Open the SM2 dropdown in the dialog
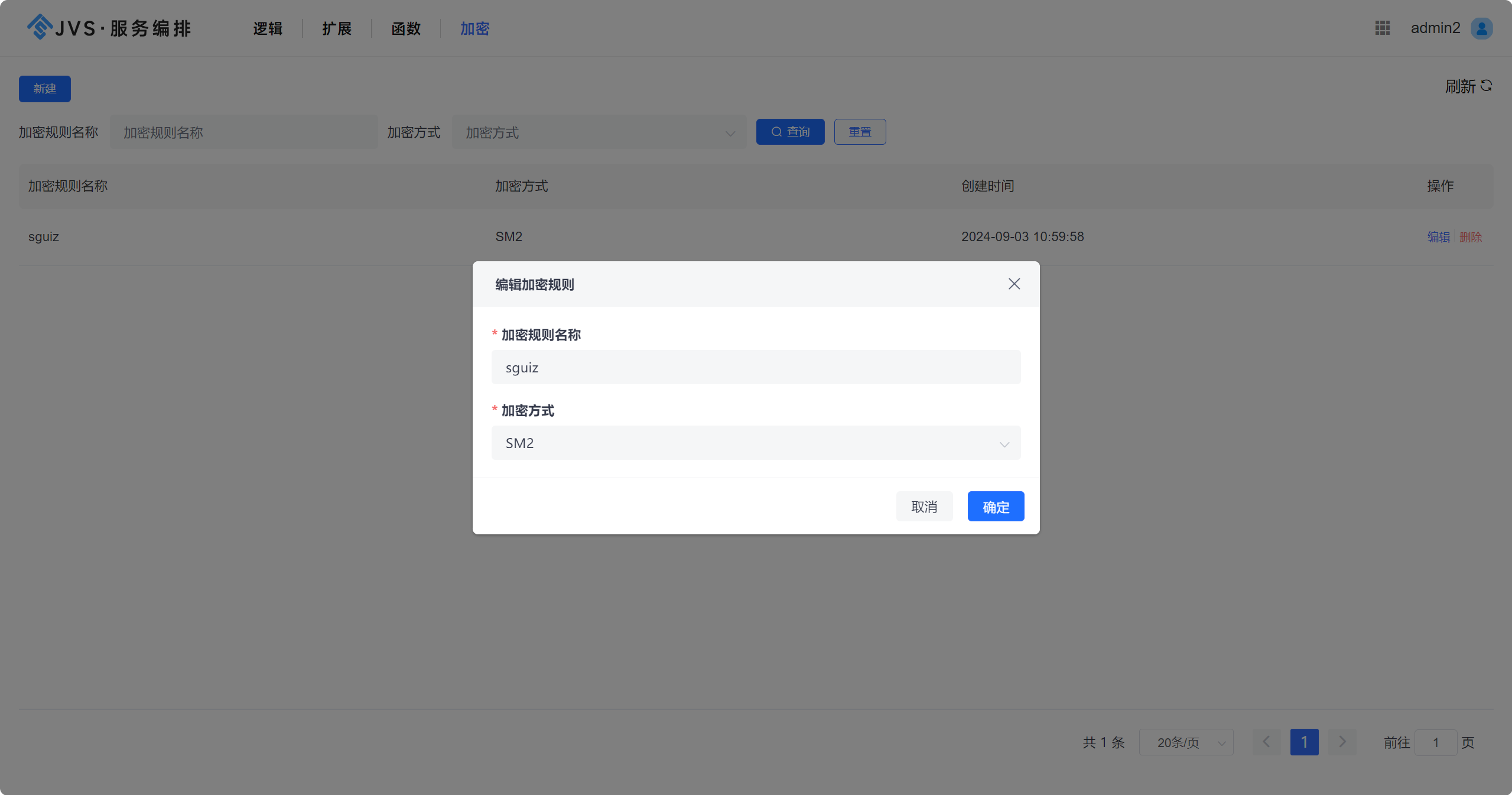This screenshot has height=795, width=1512. tap(756, 443)
